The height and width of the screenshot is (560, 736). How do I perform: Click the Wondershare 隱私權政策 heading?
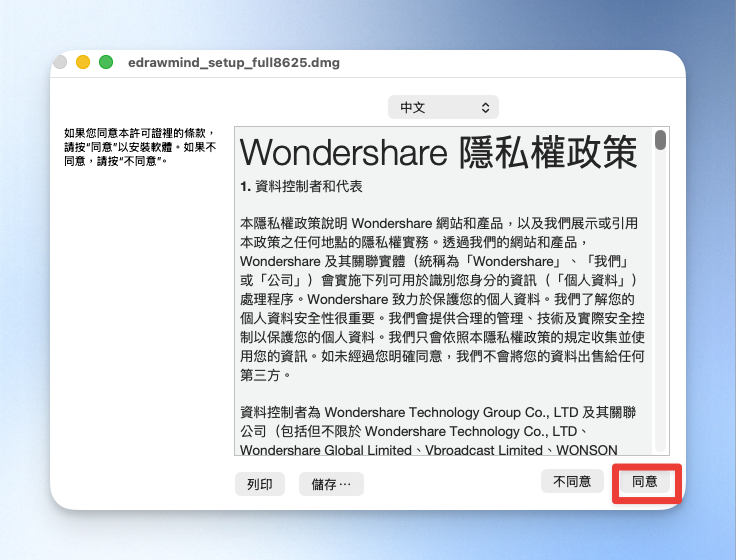click(438, 153)
